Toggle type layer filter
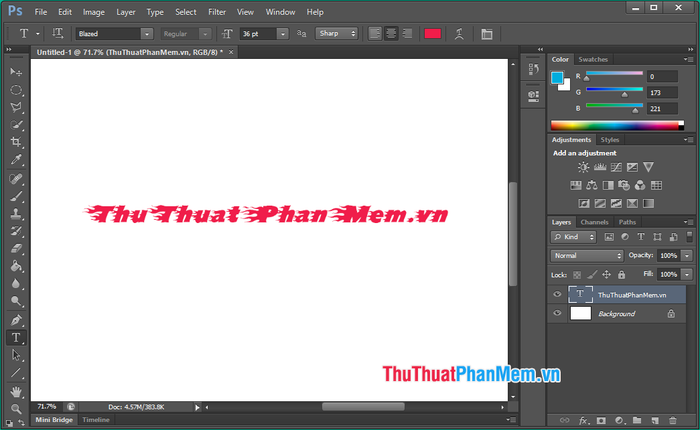The image size is (700, 430). 641,237
